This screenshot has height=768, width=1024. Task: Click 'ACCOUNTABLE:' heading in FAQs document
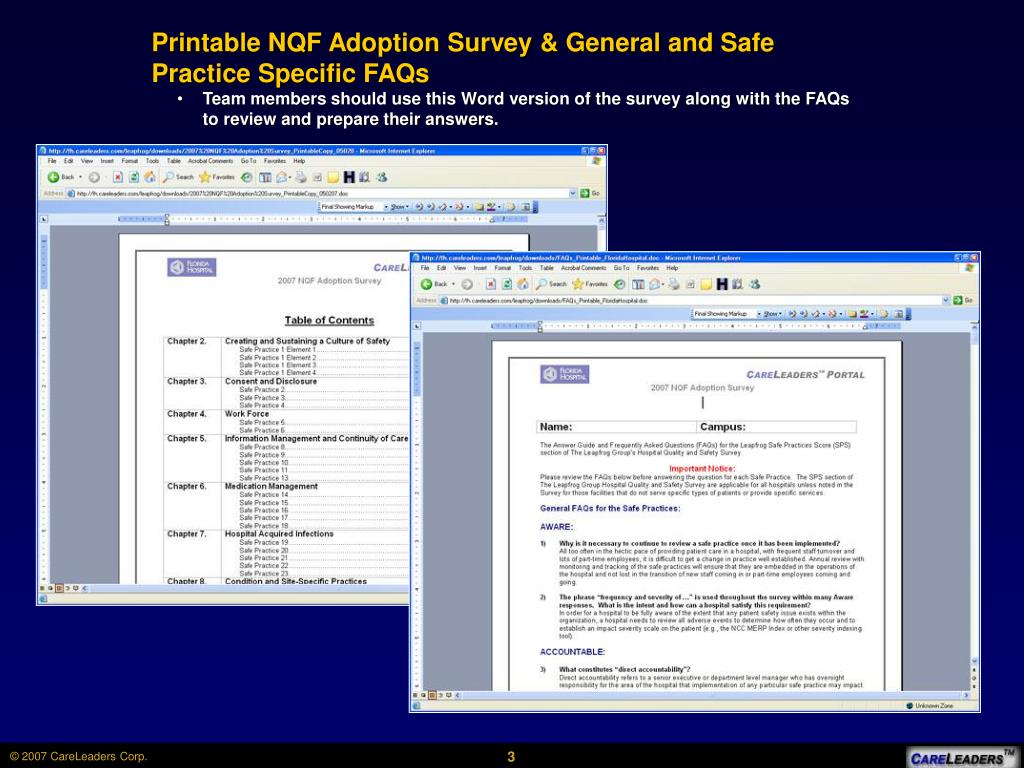tap(573, 652)
